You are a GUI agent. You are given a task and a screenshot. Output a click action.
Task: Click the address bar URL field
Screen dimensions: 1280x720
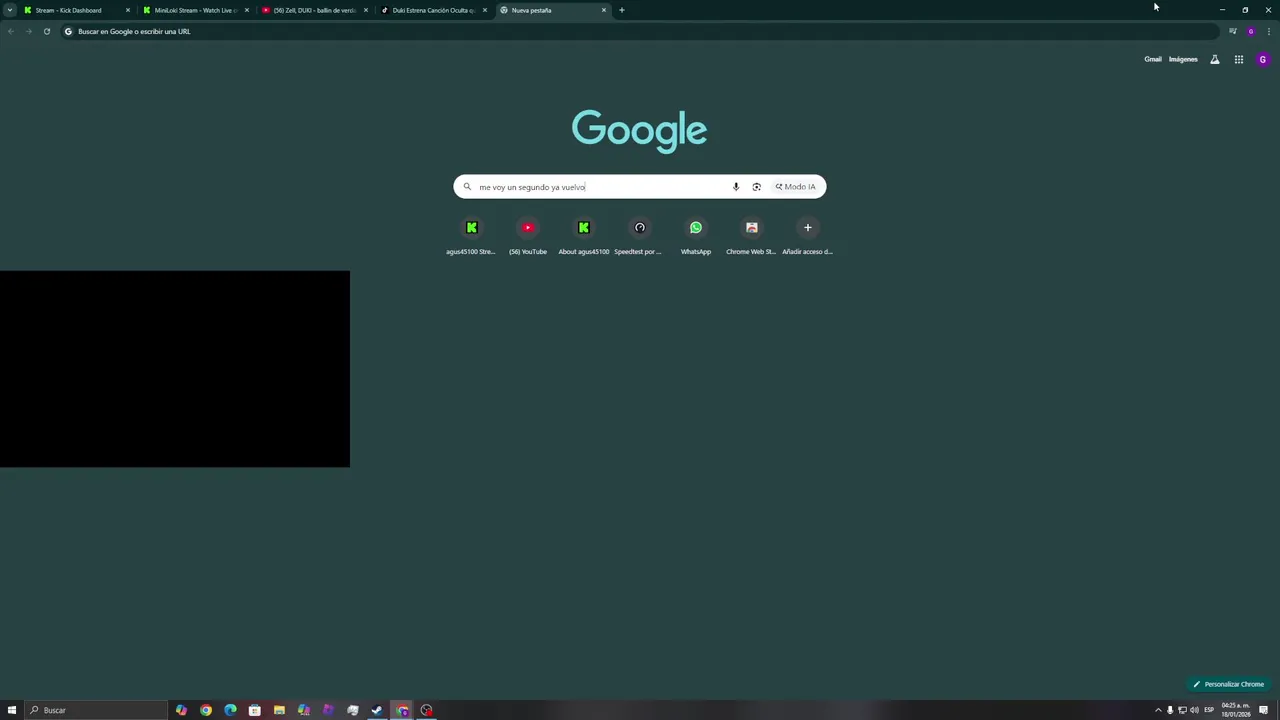coord(640,31)
